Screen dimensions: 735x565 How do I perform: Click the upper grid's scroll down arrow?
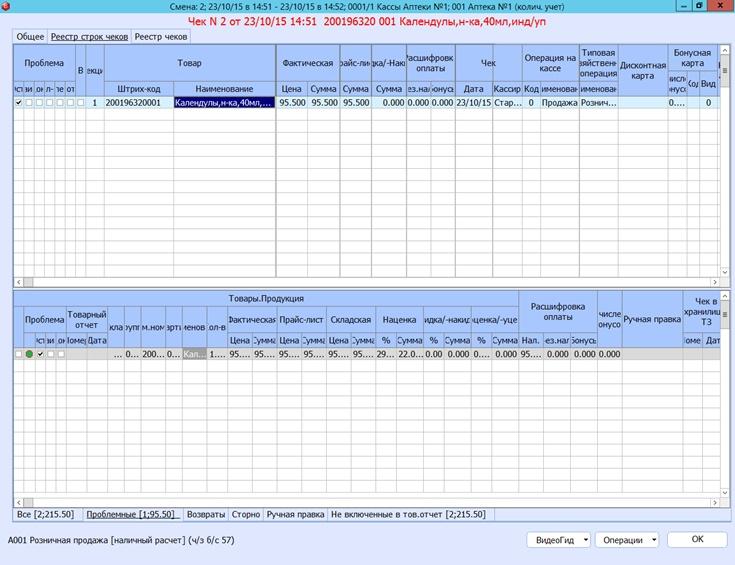(725, 272)
